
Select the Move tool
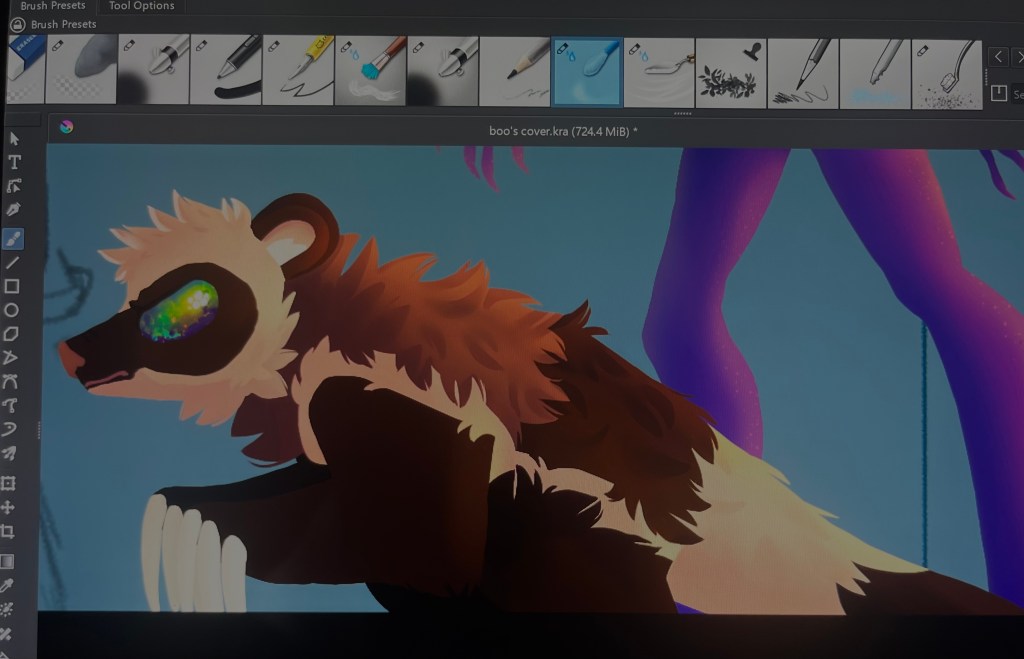[9, 508]
